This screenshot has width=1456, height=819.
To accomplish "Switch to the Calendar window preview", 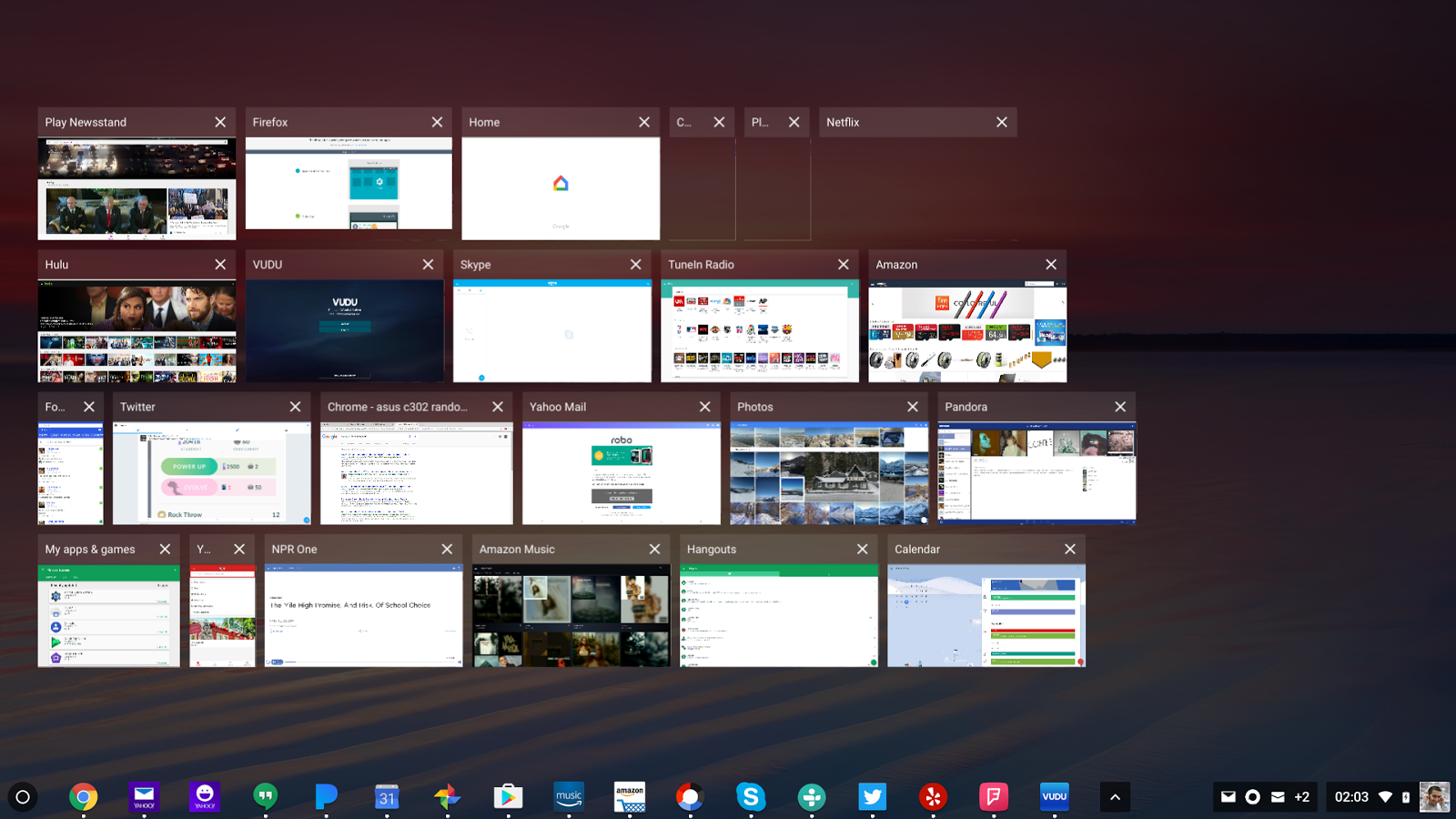I will point(986,601).
